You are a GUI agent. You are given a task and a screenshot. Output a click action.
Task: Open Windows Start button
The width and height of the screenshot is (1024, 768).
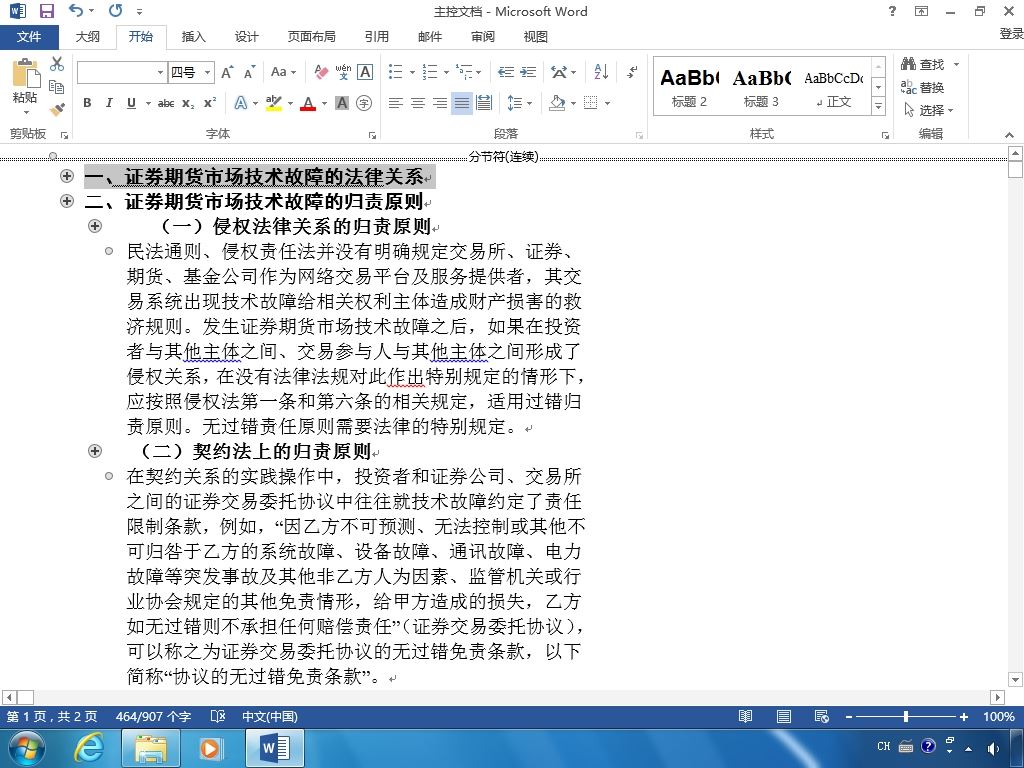pos(26,748)
